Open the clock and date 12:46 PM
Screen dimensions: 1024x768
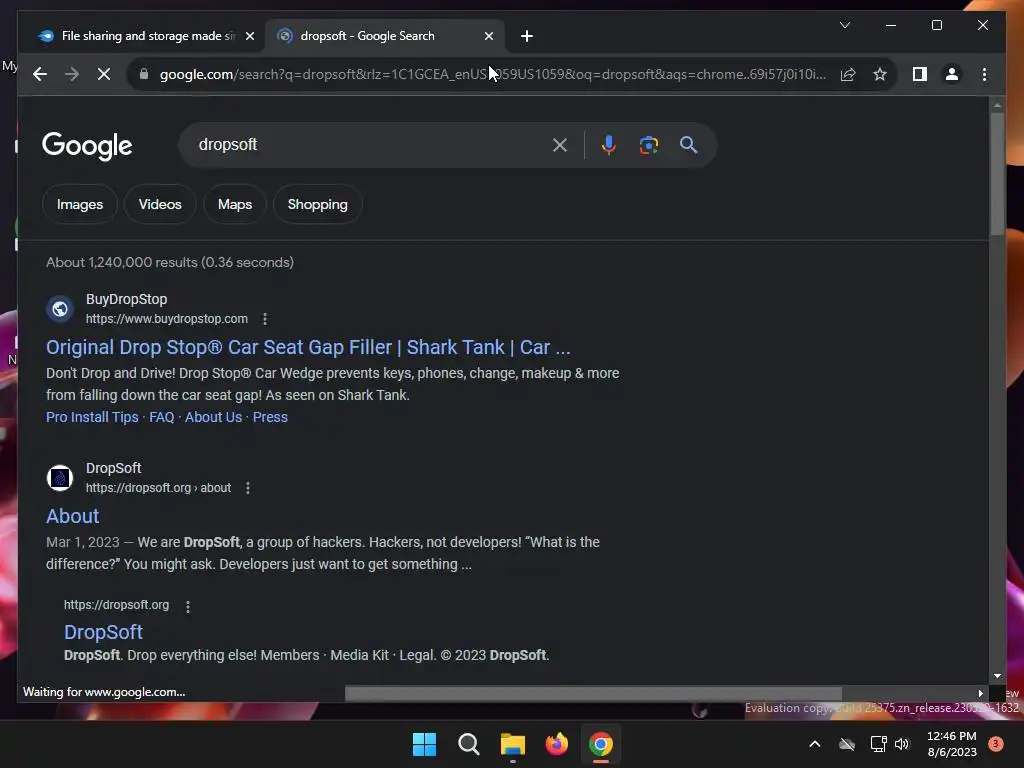[x=952, y=744]
